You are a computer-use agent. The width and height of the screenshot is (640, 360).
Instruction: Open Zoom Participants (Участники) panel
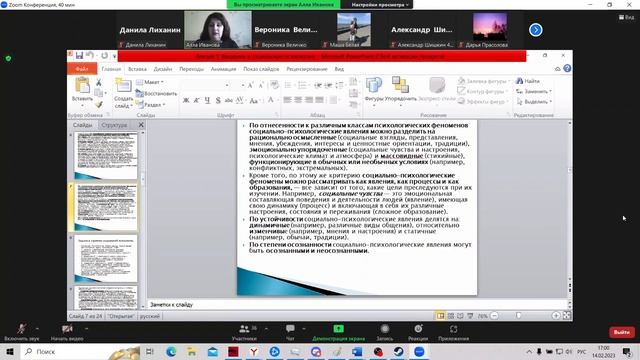point(244,331)
